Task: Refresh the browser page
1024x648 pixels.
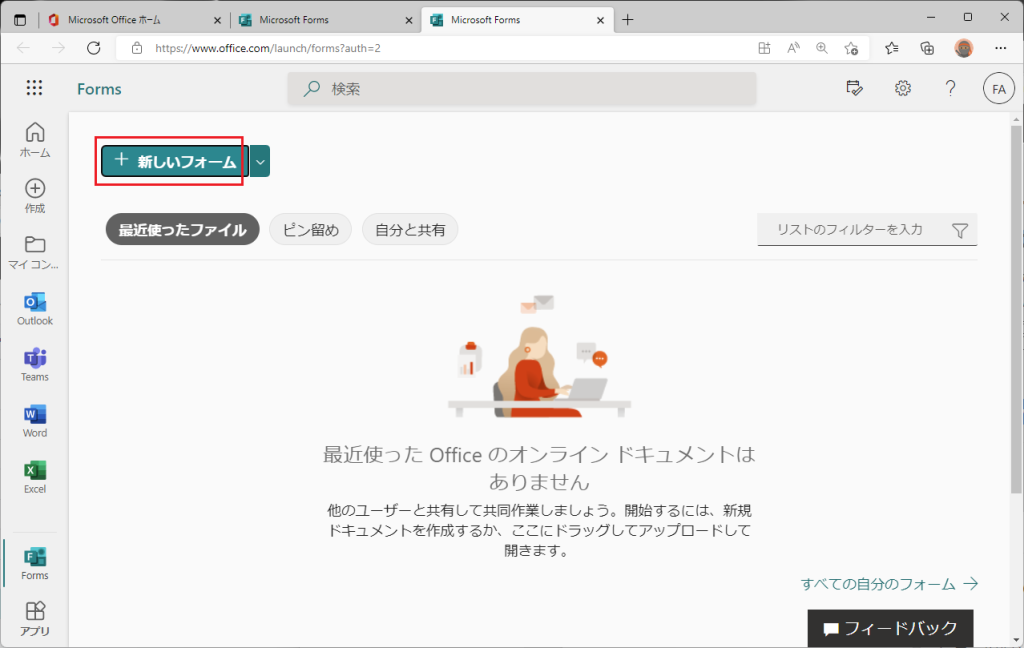Action: [94, 48]
